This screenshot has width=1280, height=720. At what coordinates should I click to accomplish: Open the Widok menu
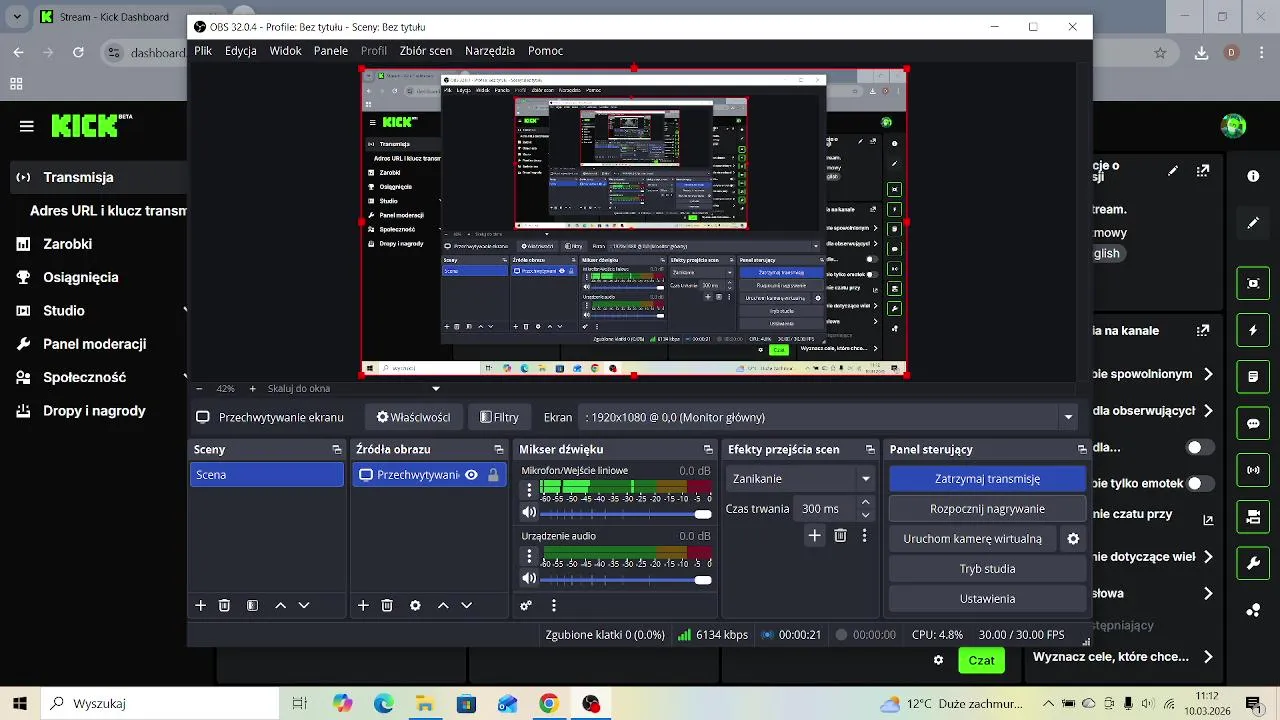(x=285, y=50)
